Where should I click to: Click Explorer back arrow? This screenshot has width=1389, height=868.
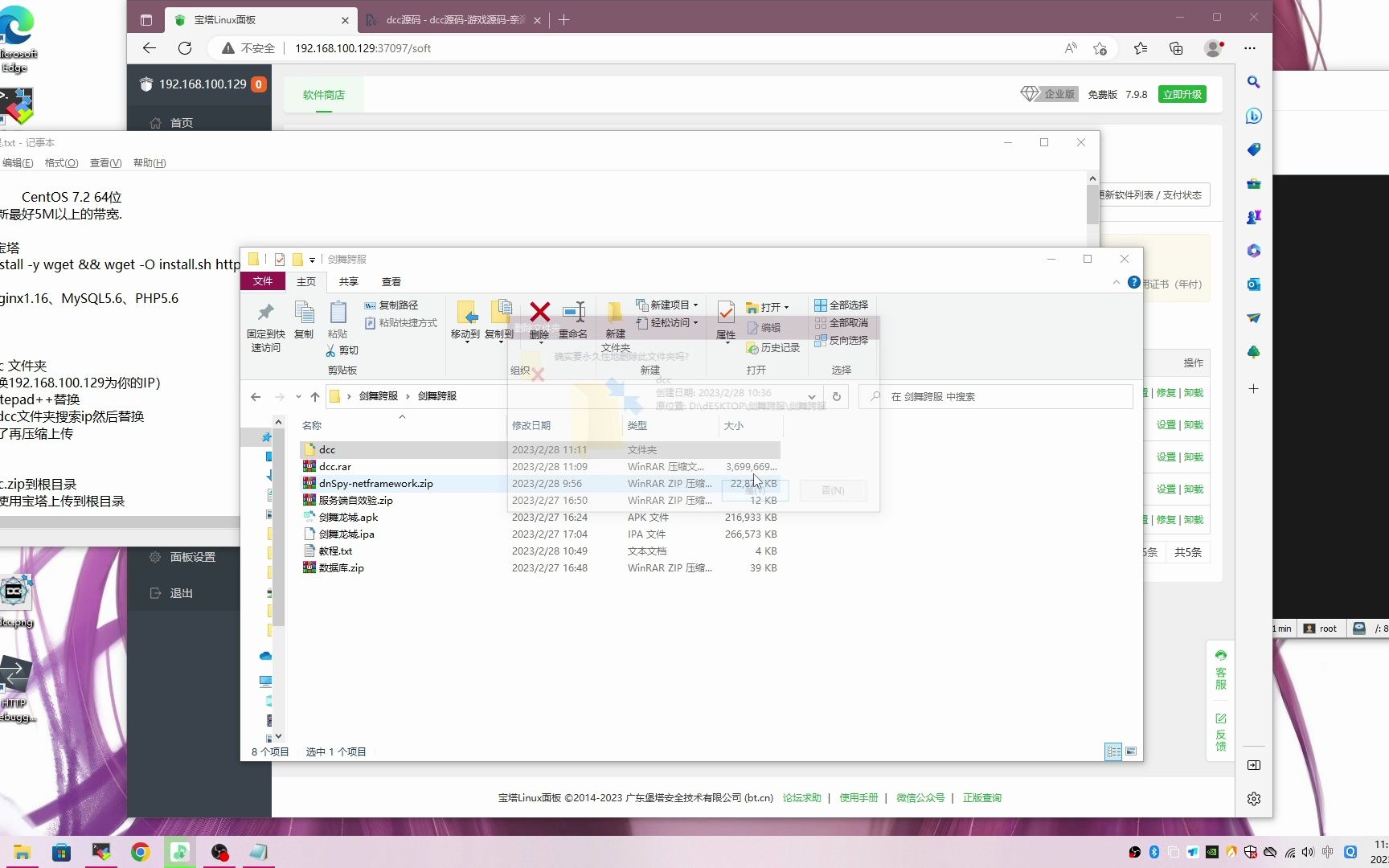tap(256, 396)
